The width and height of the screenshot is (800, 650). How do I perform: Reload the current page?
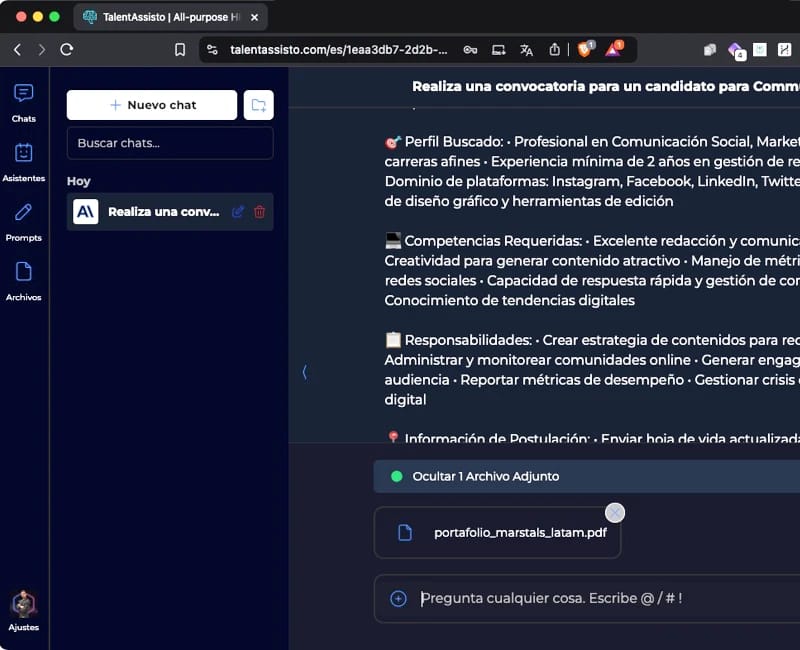(67, 49)
